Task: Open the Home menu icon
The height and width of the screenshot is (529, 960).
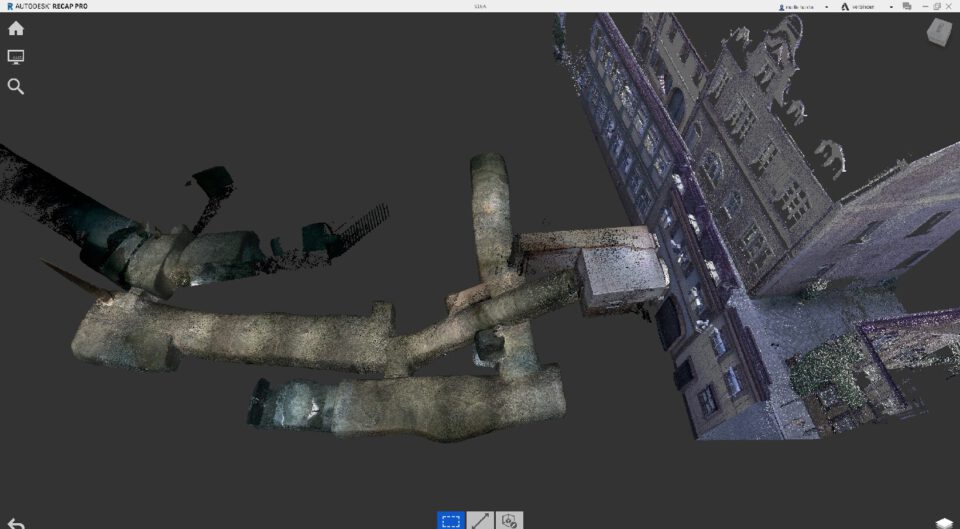Action: point(16,28)
